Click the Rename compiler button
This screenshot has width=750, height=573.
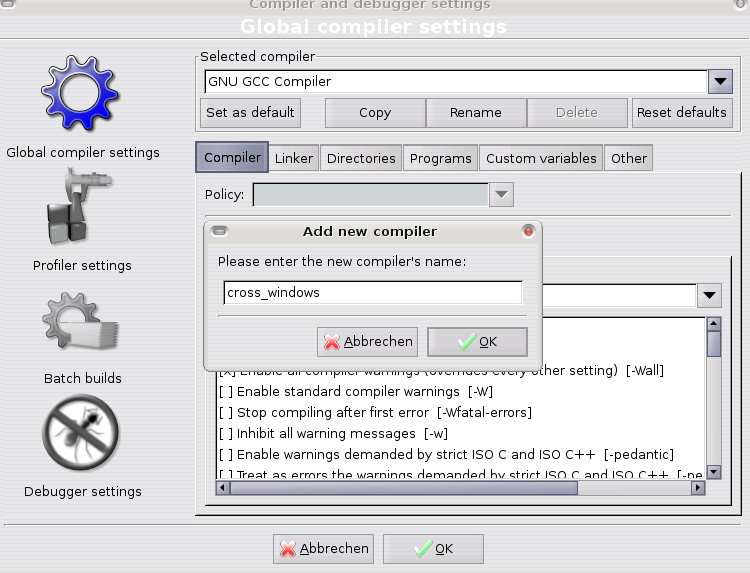point(476,113)
